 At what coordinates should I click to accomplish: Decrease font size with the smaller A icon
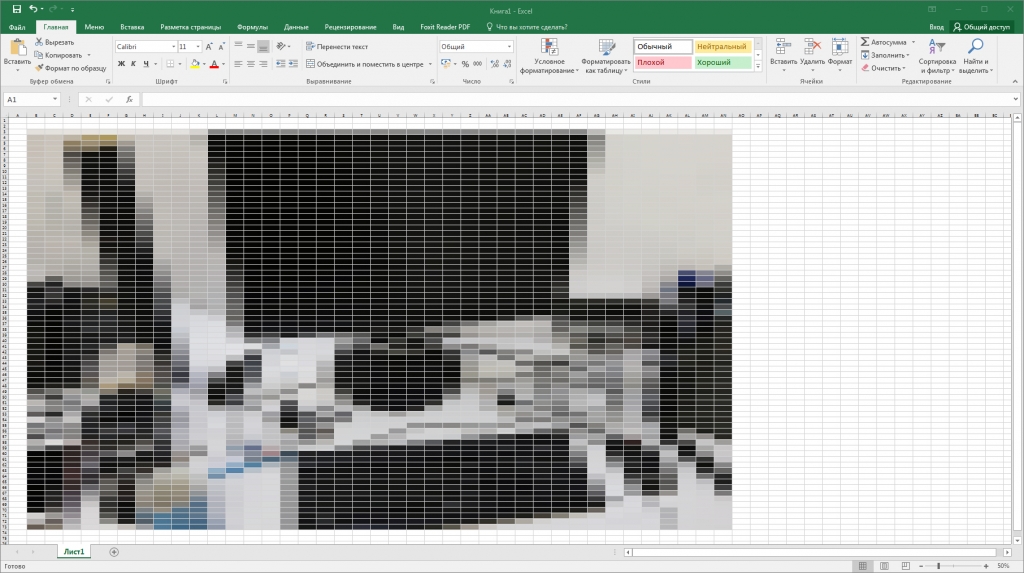pyautogui.click(x=221, y=46)
